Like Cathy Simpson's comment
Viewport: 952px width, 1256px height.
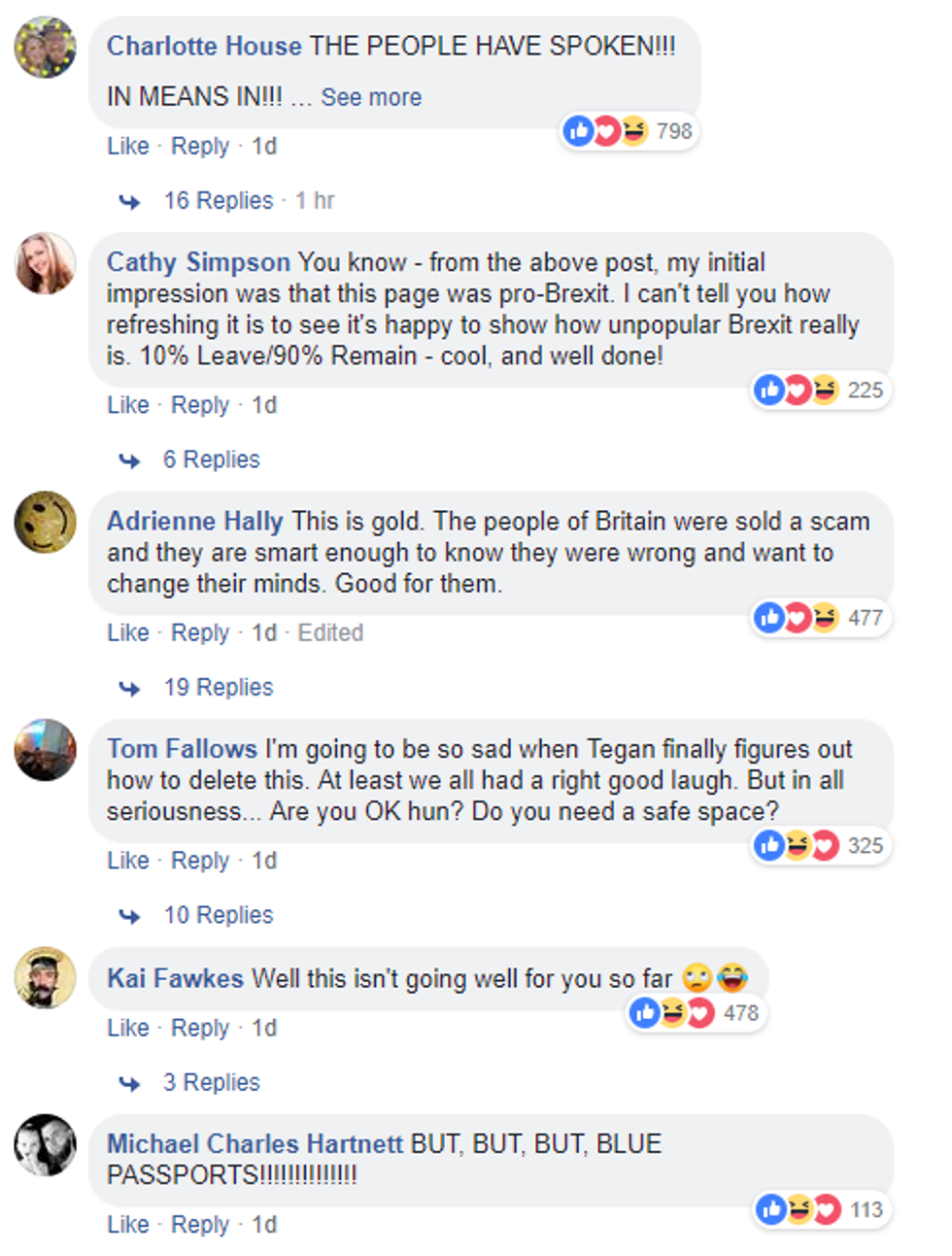[127, 405]
